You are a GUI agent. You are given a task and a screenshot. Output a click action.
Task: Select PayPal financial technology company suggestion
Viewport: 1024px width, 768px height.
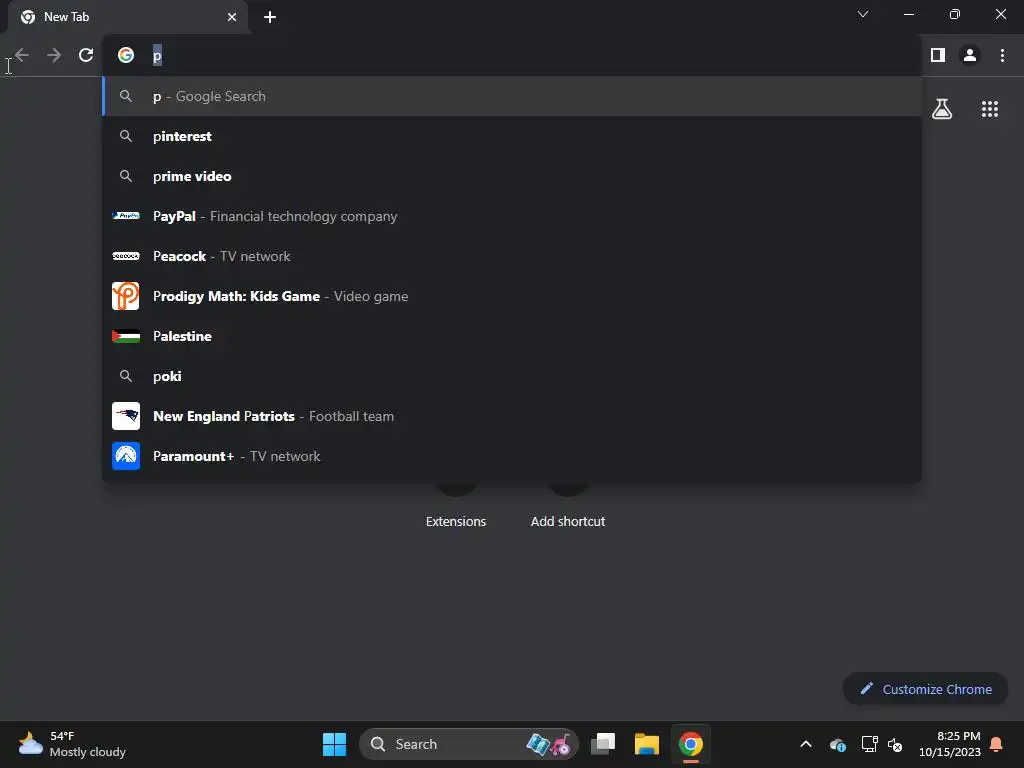coord(512,216)
